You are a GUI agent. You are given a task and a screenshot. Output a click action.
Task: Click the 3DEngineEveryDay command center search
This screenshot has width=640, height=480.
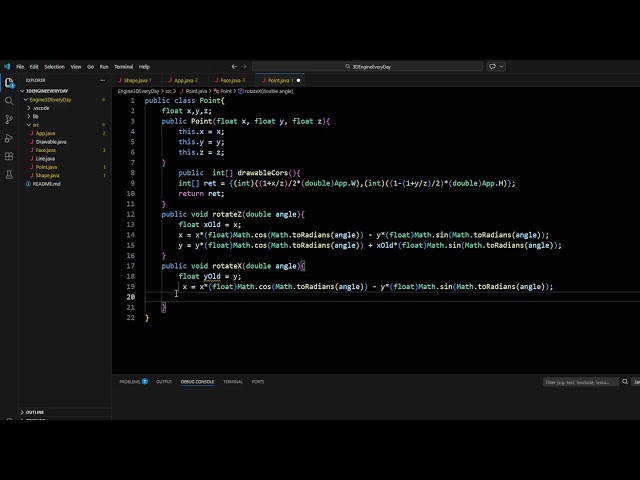(x=367, y=67)
